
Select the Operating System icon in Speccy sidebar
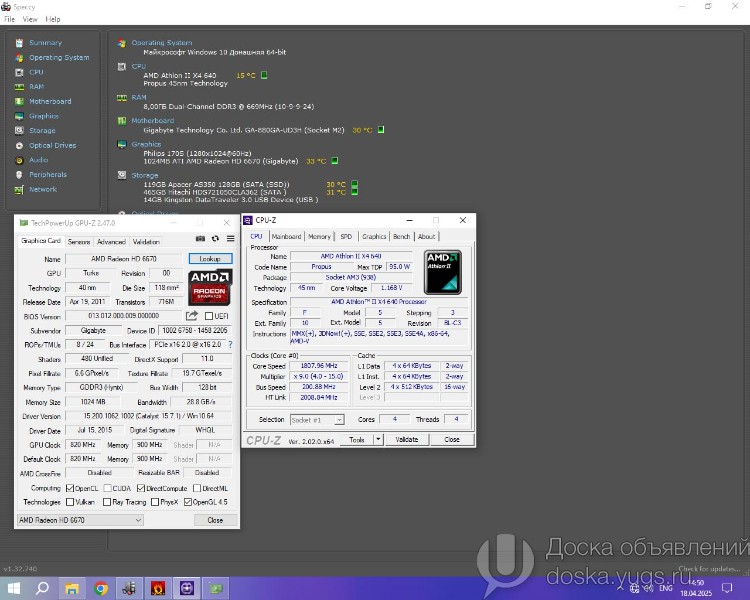click(x=19, y=57)
